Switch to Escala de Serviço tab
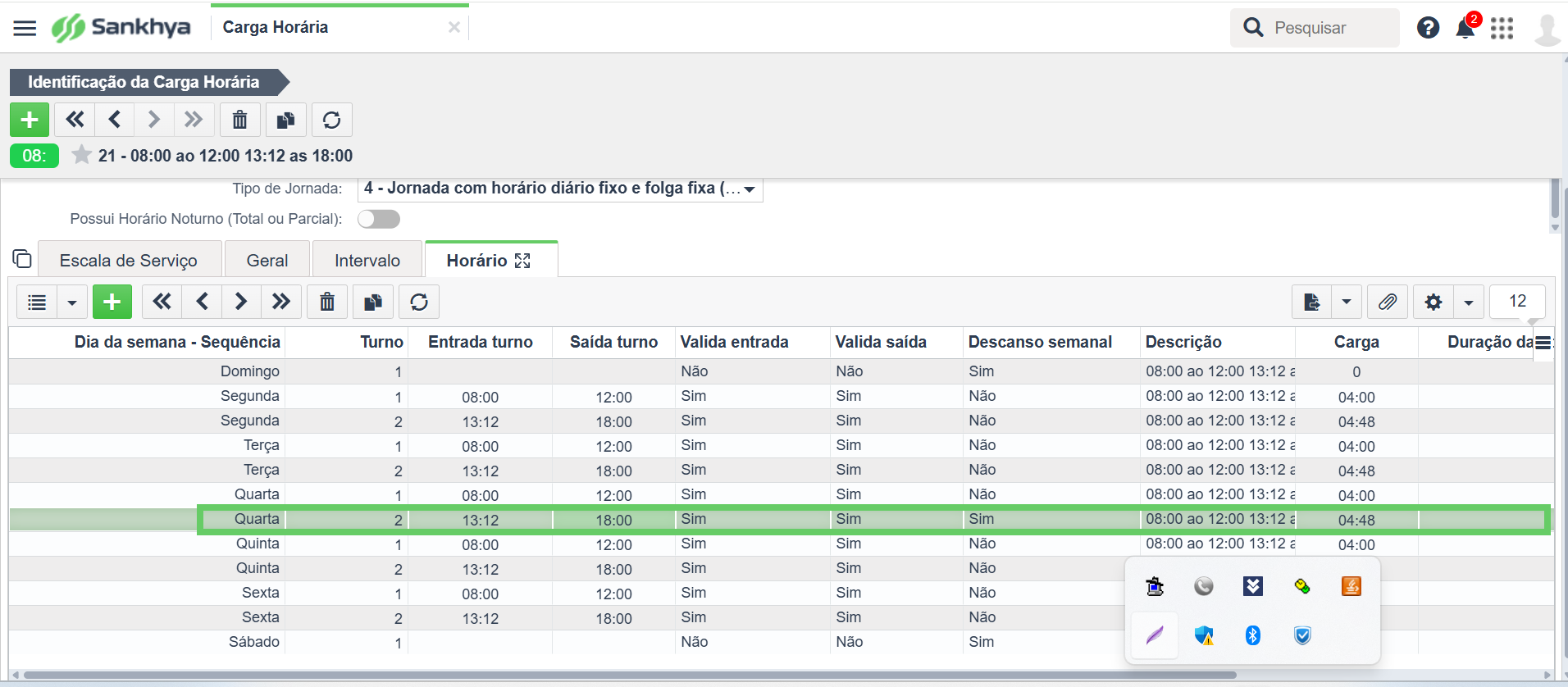The height and width of the screenshot is (687, 1568). (129, 261)
